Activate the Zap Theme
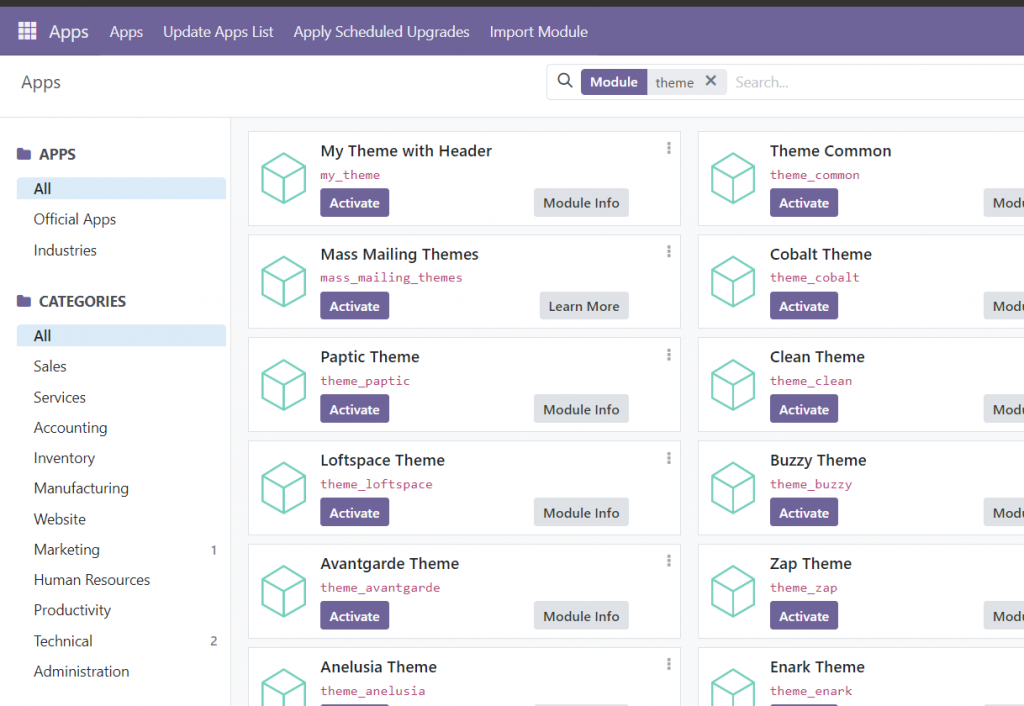This screenshot has height=706, width=1024. [804, 615]
